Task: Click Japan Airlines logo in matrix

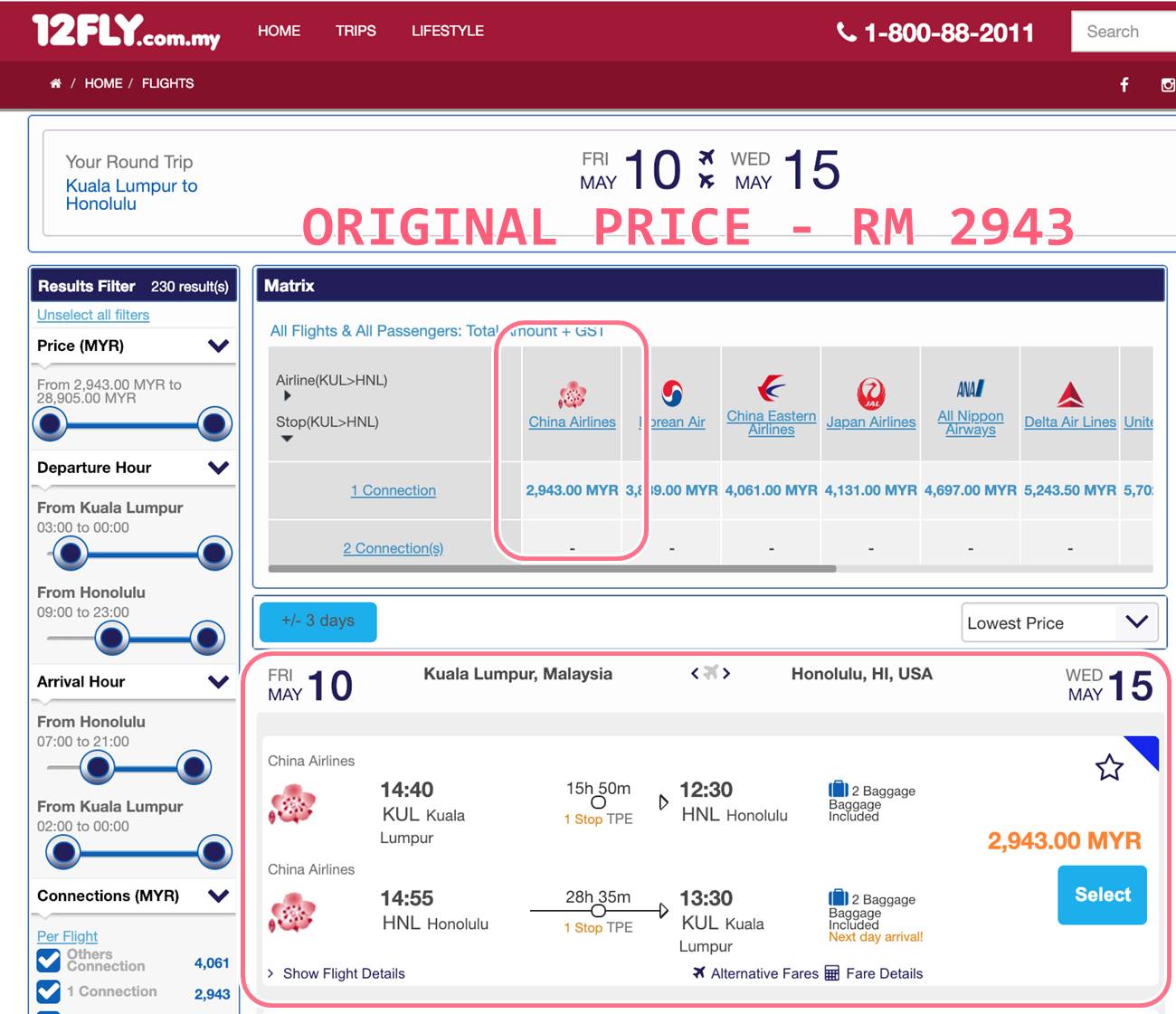Action: tap(871, 393)
